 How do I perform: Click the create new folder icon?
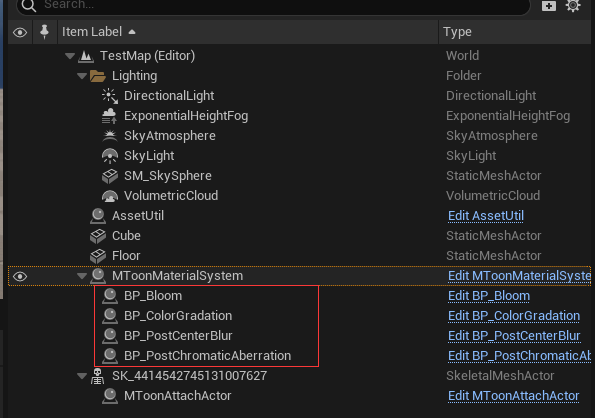(549, 5)
